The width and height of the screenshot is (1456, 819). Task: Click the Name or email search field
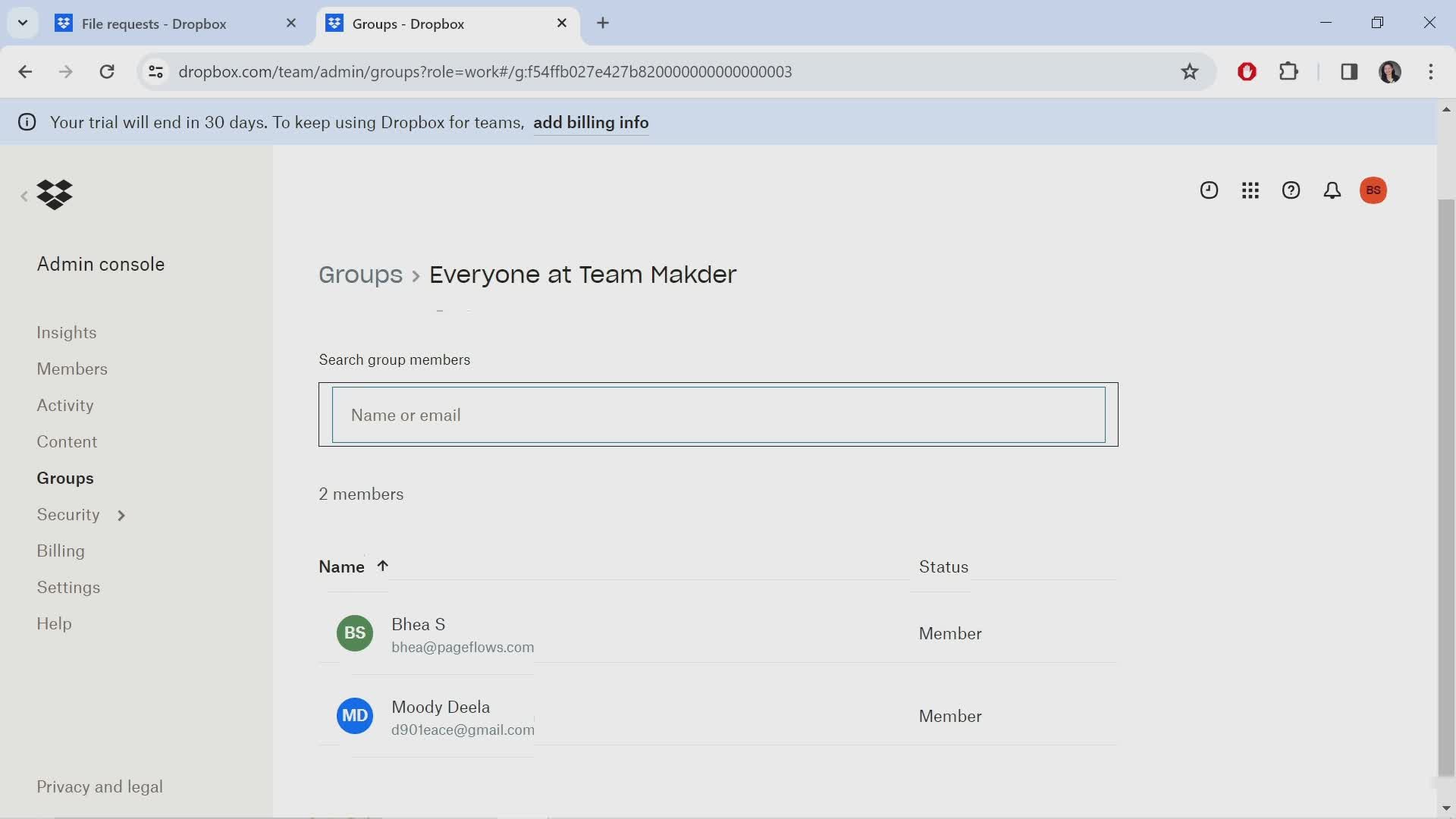pos(718,414)
